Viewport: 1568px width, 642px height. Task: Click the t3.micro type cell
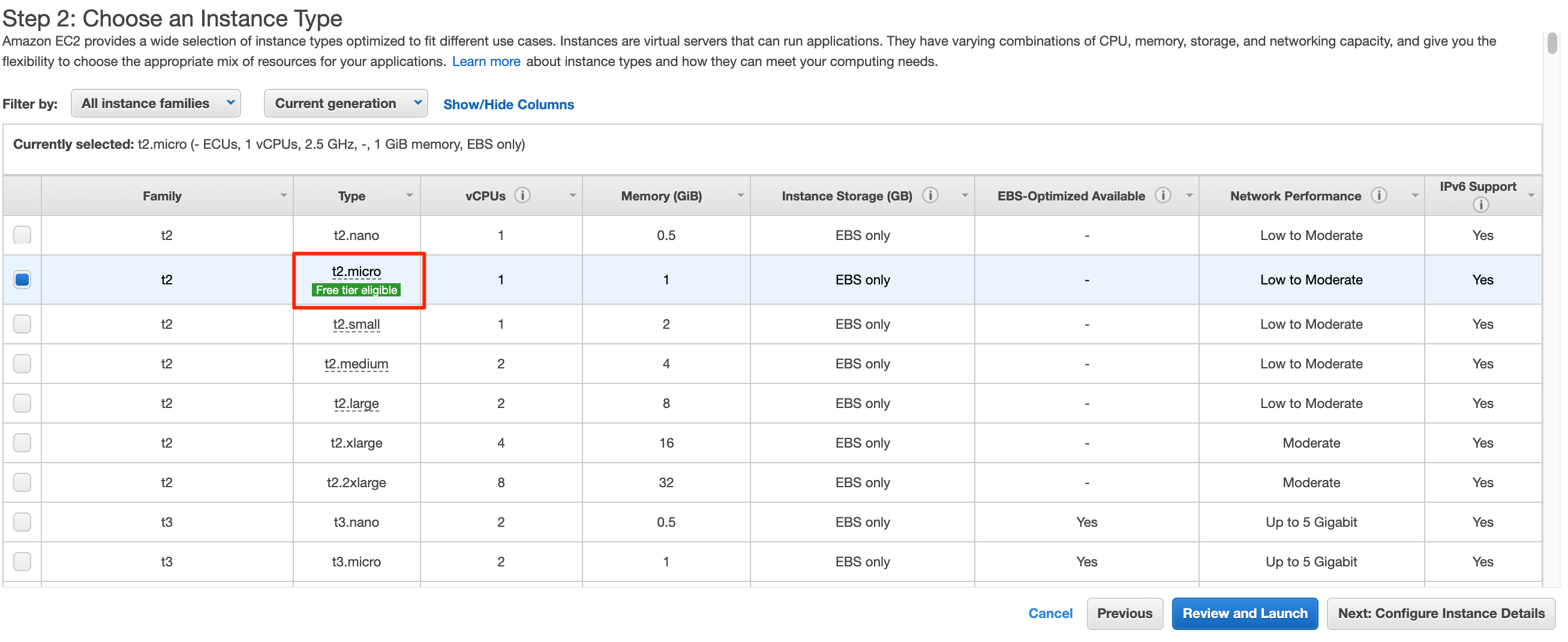pos(356,562)
